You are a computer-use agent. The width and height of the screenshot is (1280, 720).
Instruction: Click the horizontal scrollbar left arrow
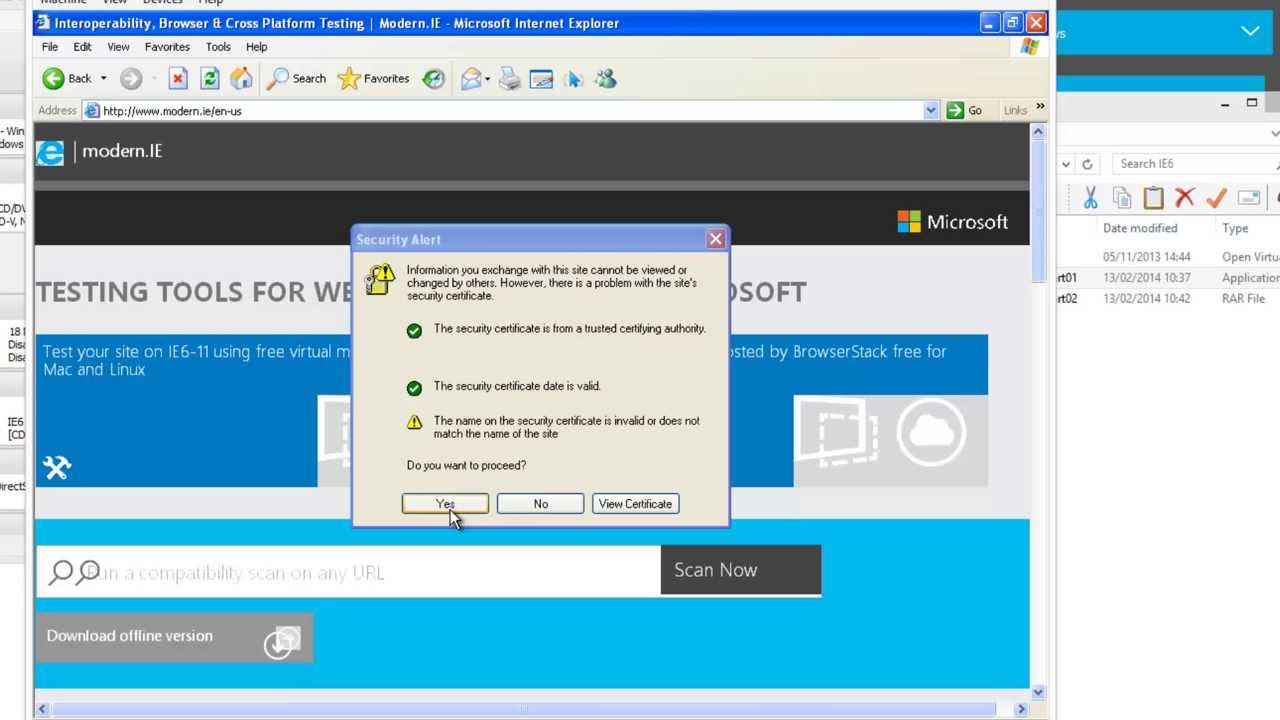(x=42, y=709)
